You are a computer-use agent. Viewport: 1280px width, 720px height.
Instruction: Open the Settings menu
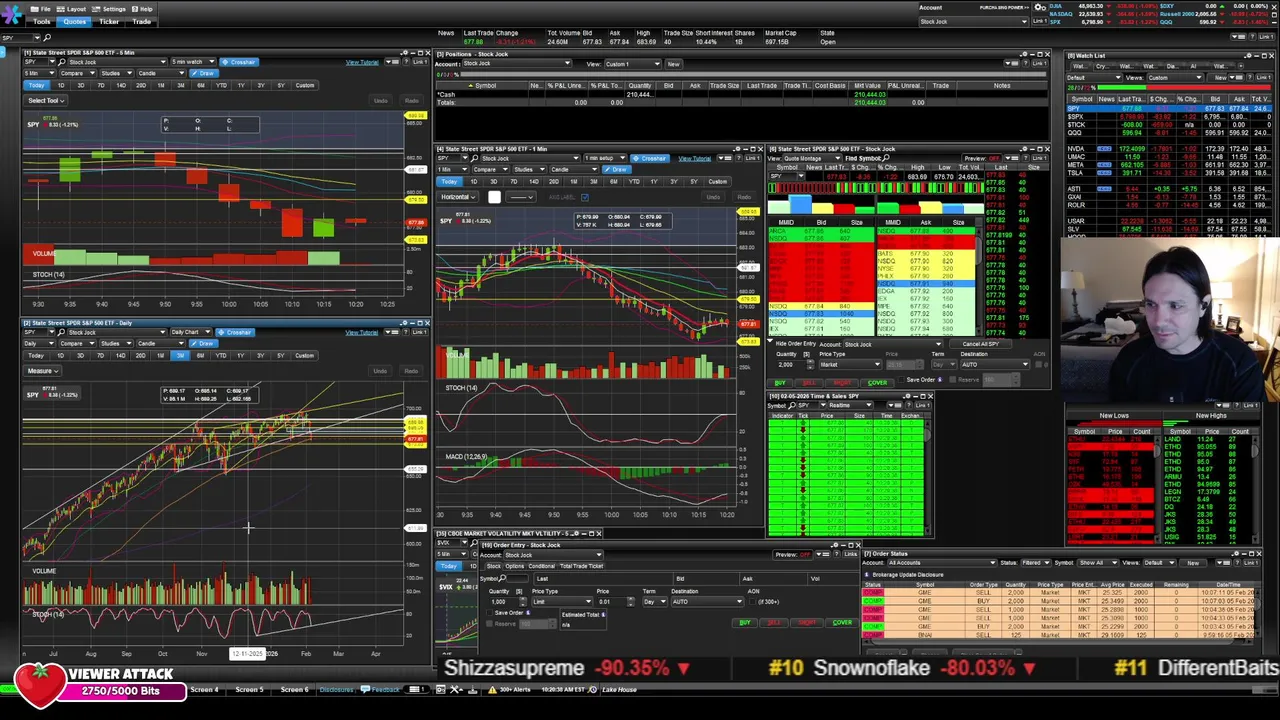110,9
